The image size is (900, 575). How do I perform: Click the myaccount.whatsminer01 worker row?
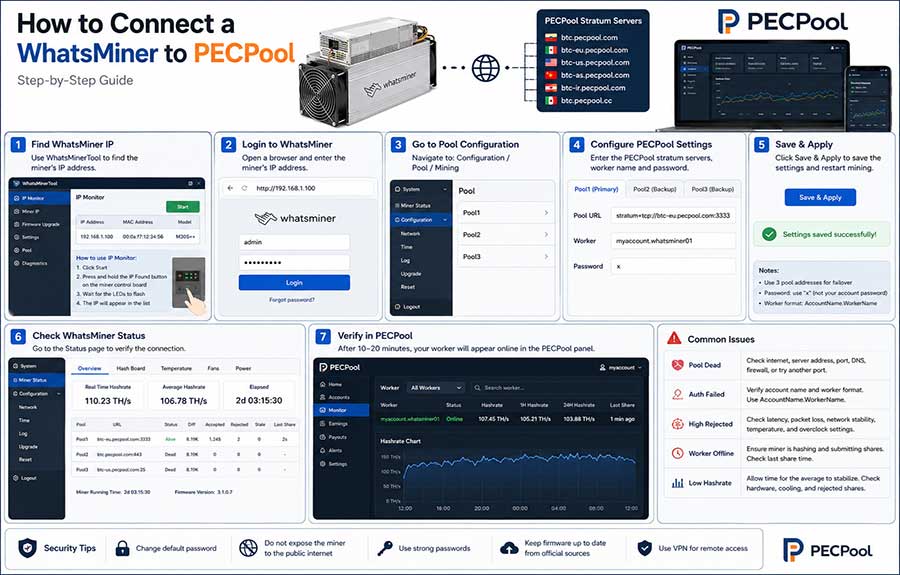pyautogui.click(x=507, y=419)
